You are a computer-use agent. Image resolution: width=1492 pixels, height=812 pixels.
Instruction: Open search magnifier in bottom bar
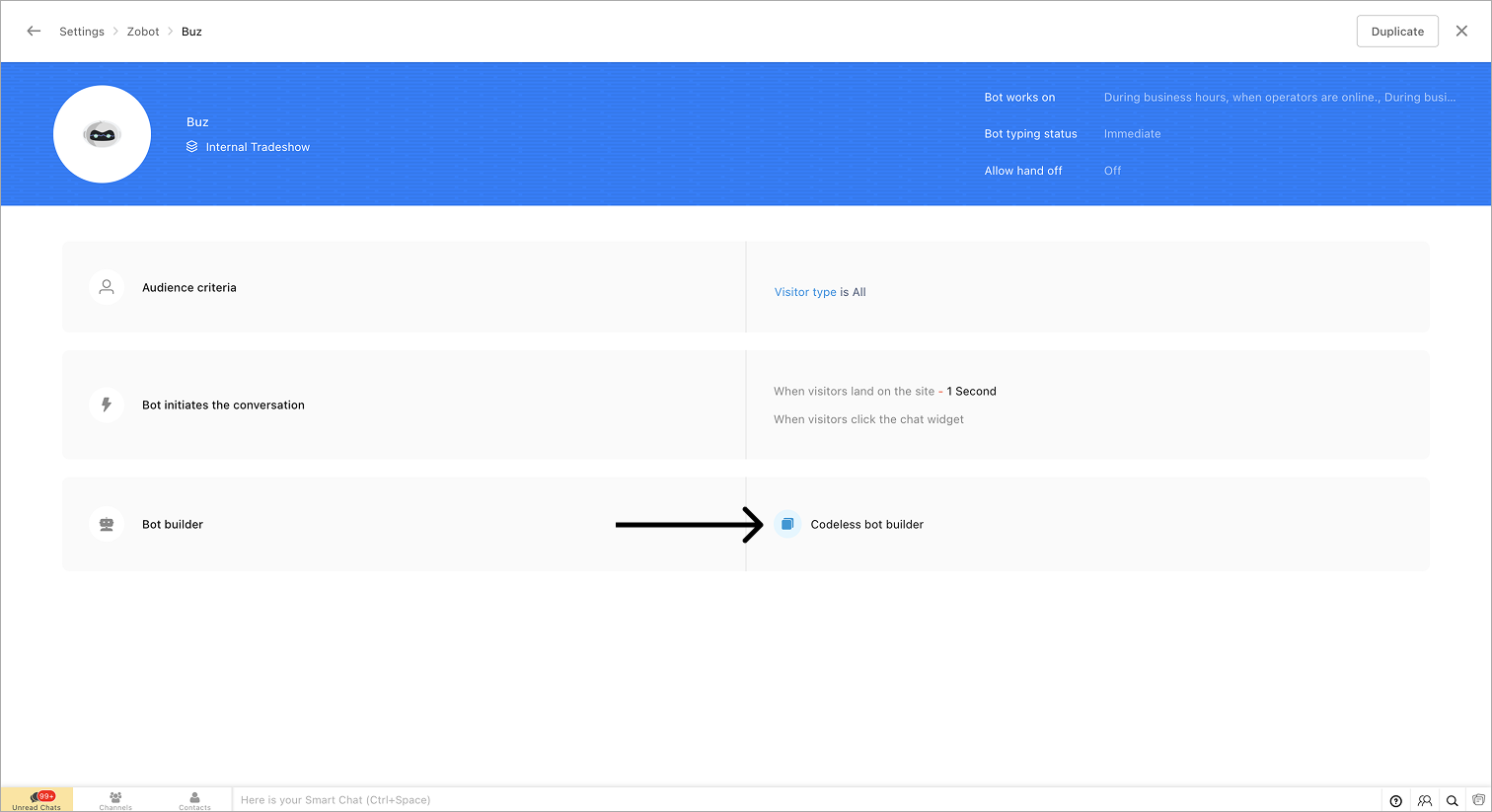point(1453,801)
